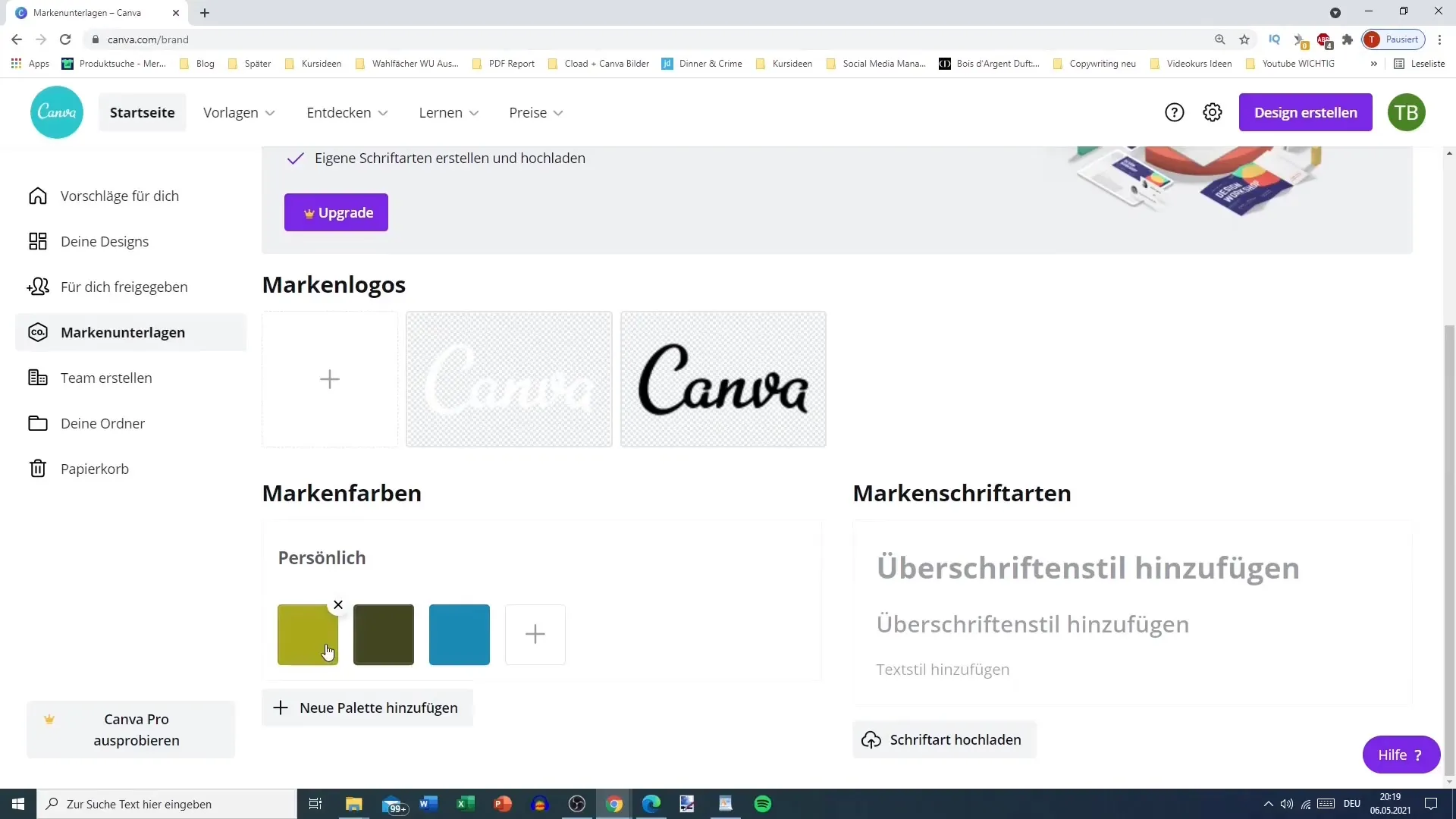Expand Preise dropdown menu
1456x819 pixels.
point(536,112)
